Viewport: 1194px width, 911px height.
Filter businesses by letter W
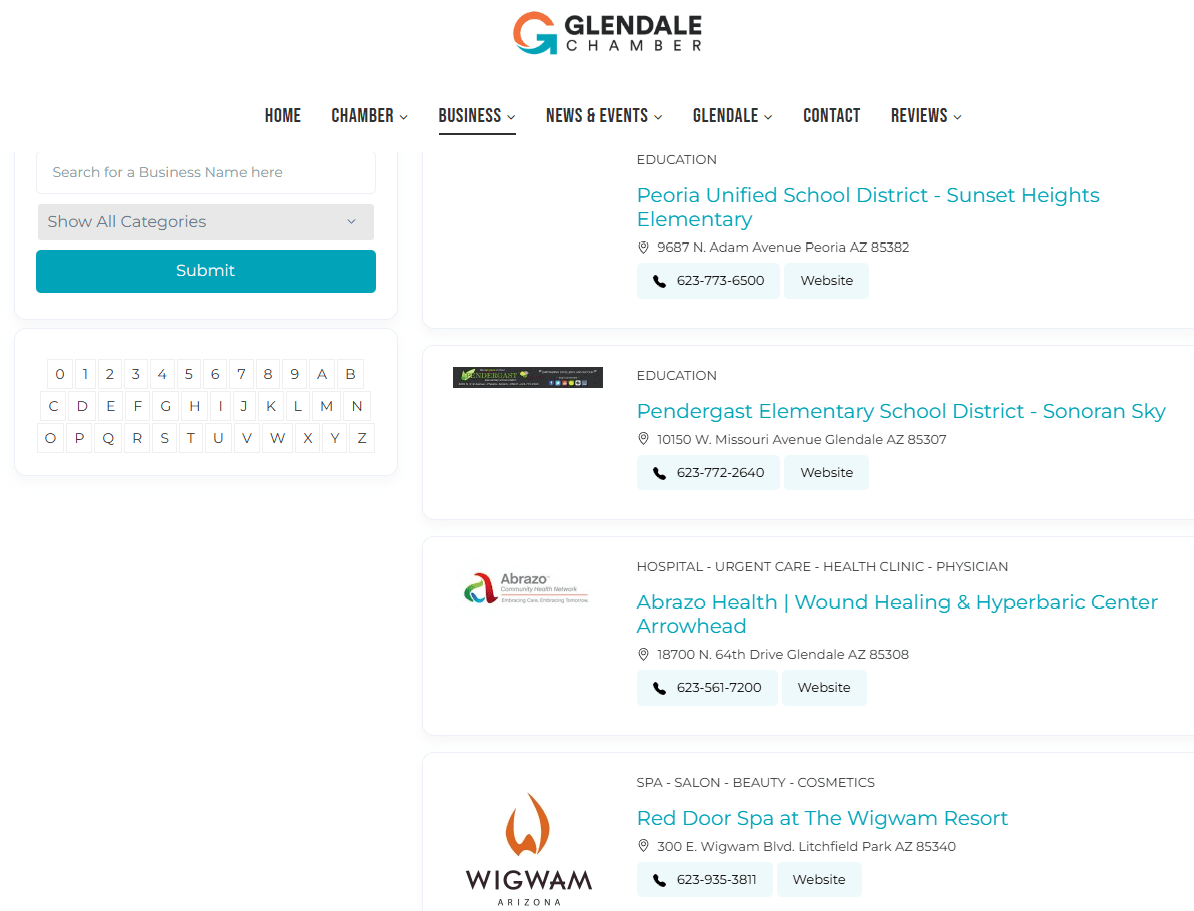coord(277,438)
